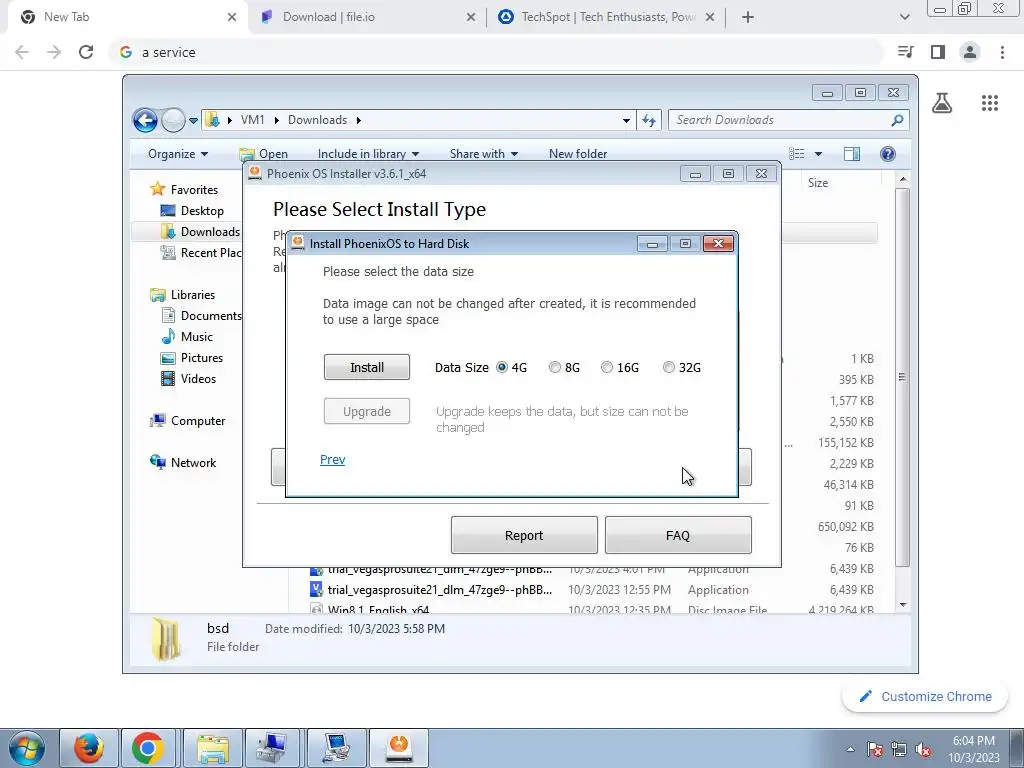Click Open in Explorer toolbar

264,154
